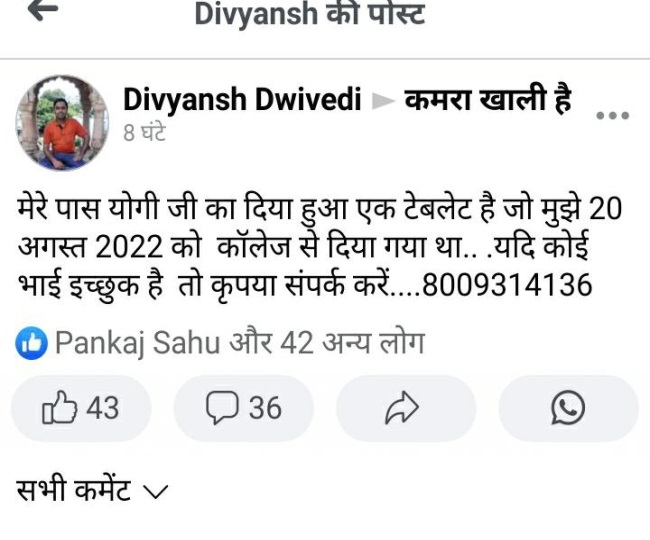650x540 pixels.
Task: Click the post text about टेबलेट
Action: [319, 247]
